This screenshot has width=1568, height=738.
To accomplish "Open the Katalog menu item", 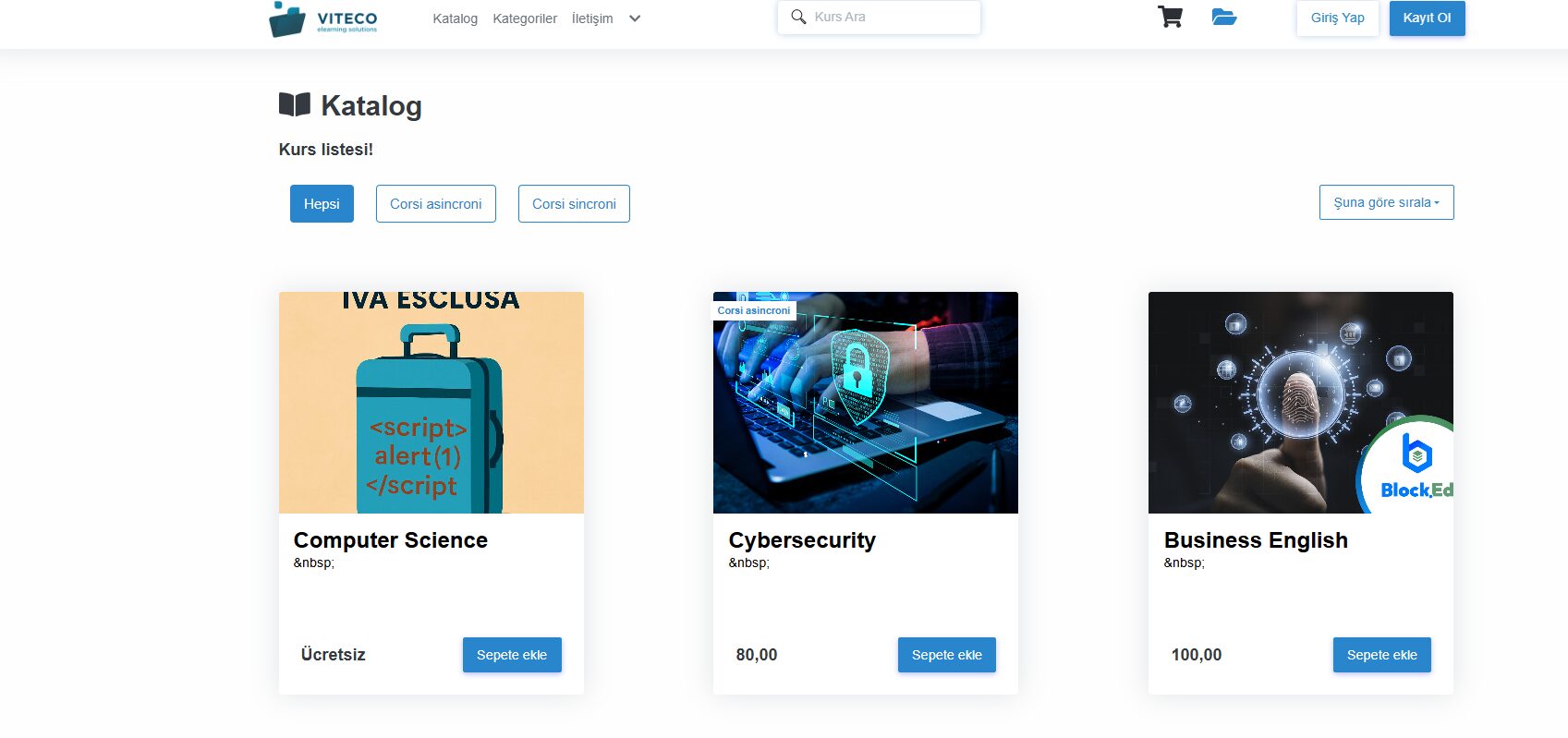I will 455,18.
